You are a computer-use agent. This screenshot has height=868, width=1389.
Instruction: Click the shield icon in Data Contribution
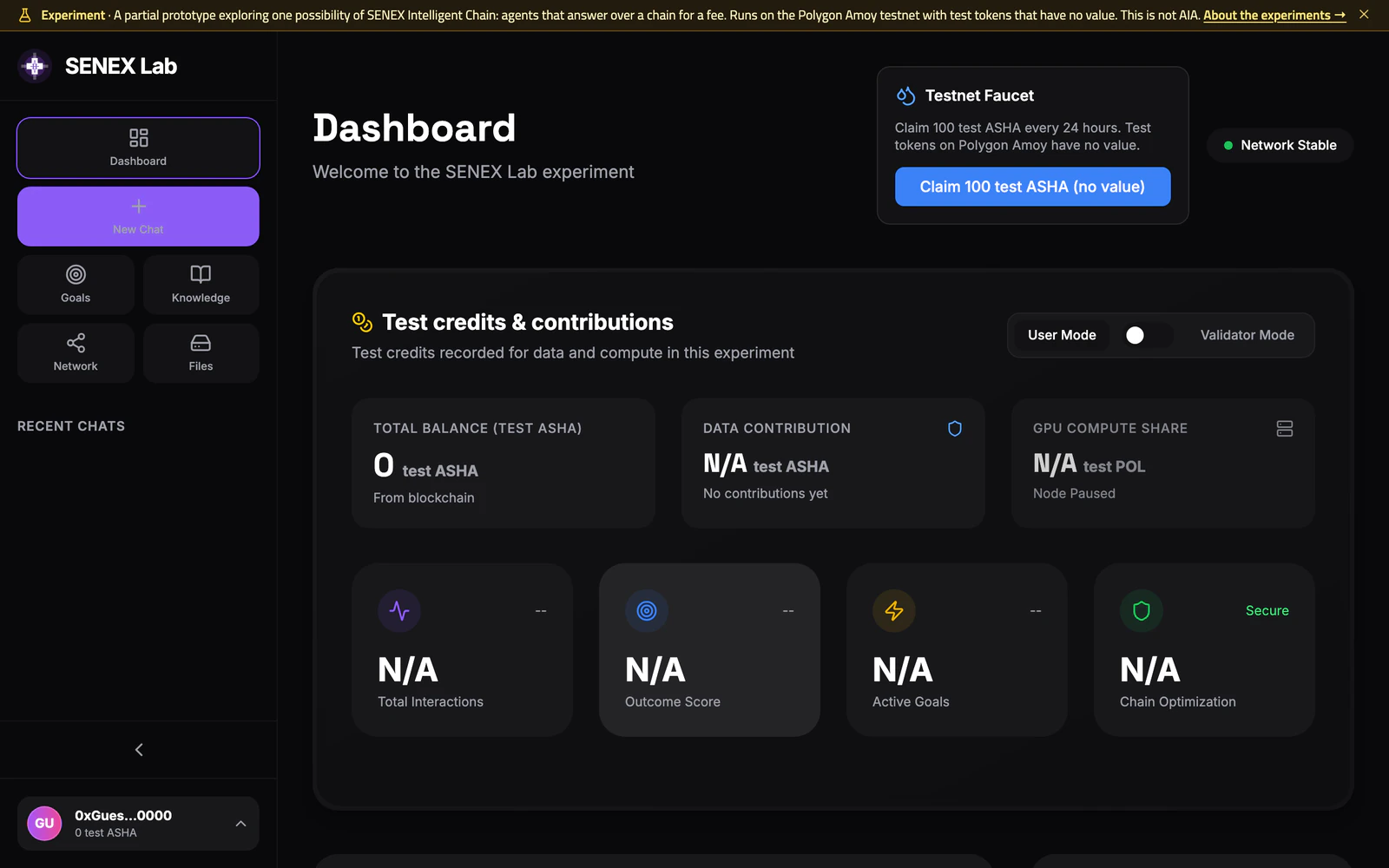[x=955, y=428]
